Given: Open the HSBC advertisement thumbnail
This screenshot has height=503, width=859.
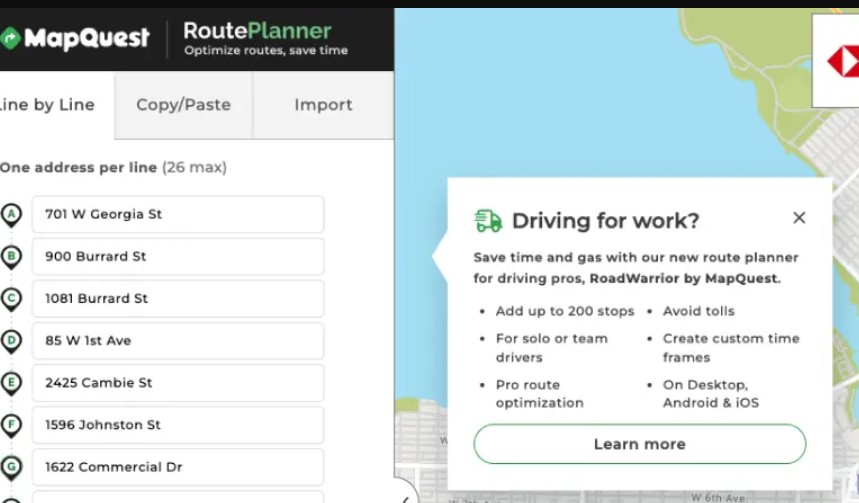Looking at the screenshot, I should pos(838,61).
